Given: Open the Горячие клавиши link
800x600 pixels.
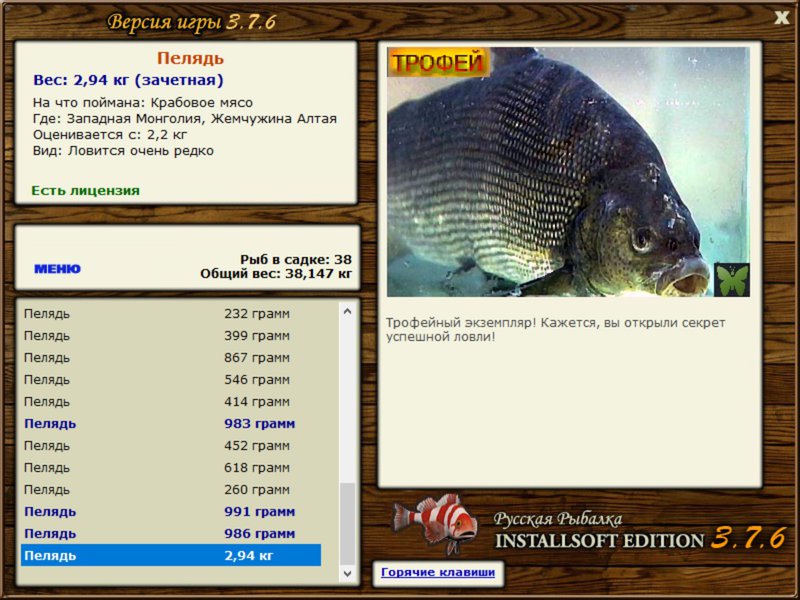Looking at the screenshot, I should 438,572.
